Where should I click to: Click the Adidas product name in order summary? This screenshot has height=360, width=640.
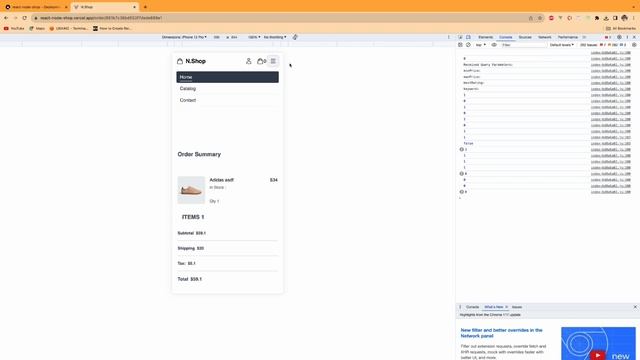point(222,180)
